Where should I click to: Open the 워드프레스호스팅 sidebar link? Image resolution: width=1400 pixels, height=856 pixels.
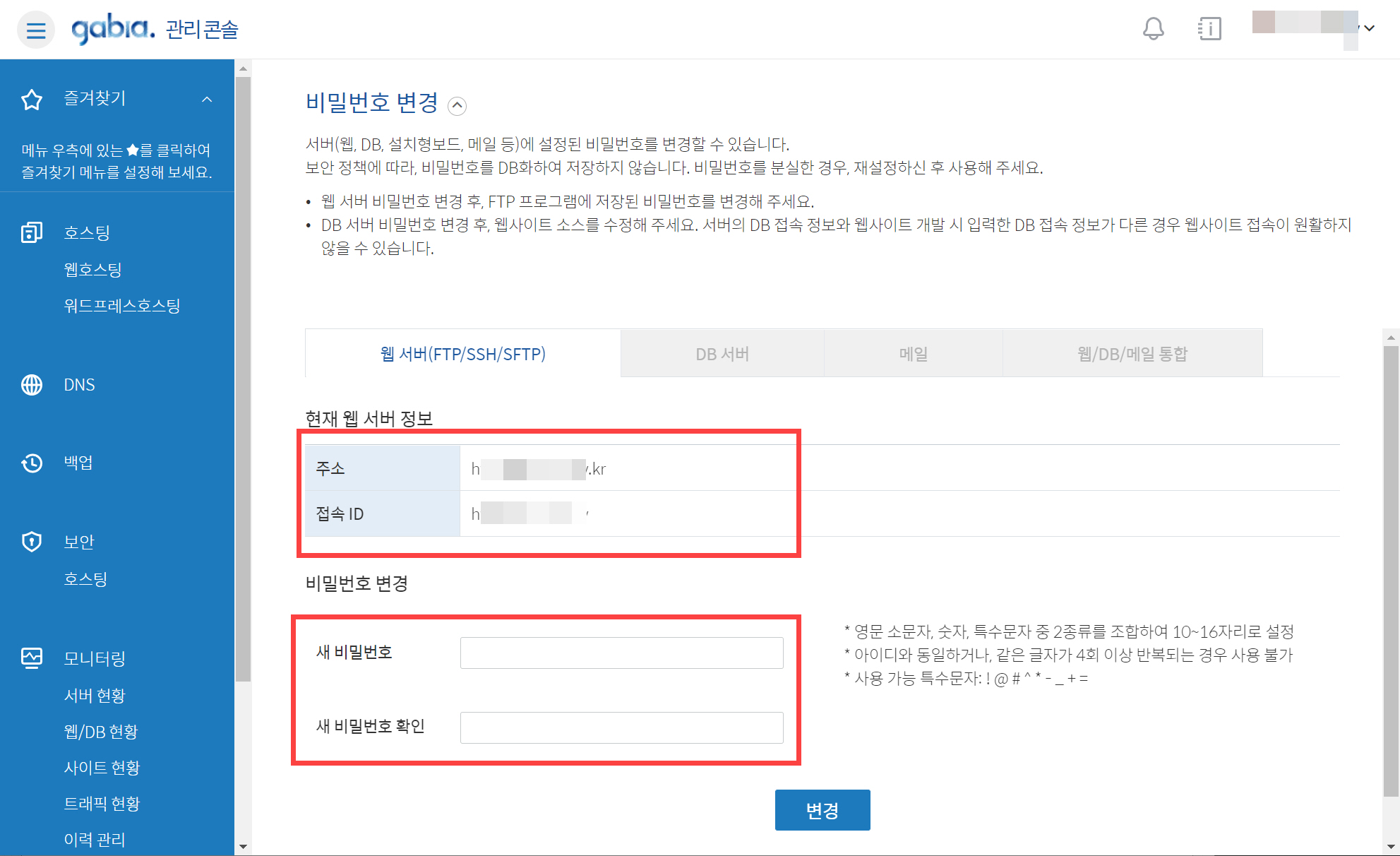[122, 306]
